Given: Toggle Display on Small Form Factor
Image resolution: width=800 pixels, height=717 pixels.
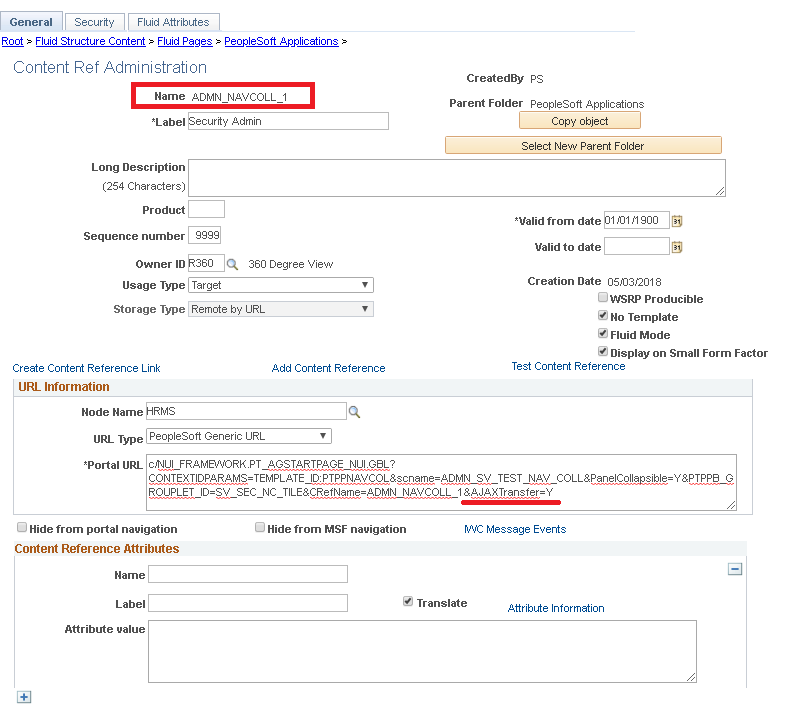Looking at the screenshot, I should 602,352.
